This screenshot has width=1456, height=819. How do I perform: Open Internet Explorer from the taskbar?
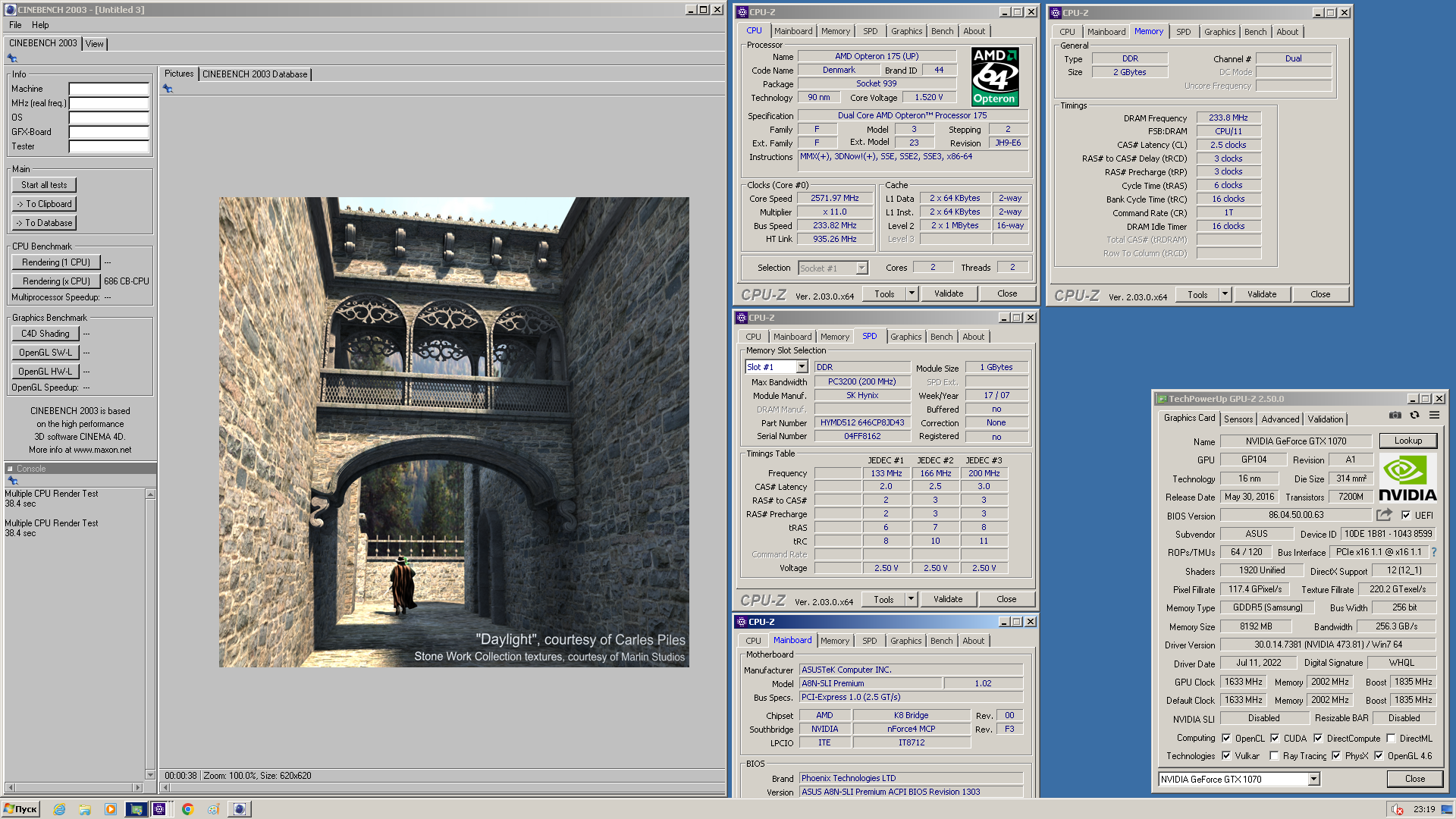tap(59, 809)
